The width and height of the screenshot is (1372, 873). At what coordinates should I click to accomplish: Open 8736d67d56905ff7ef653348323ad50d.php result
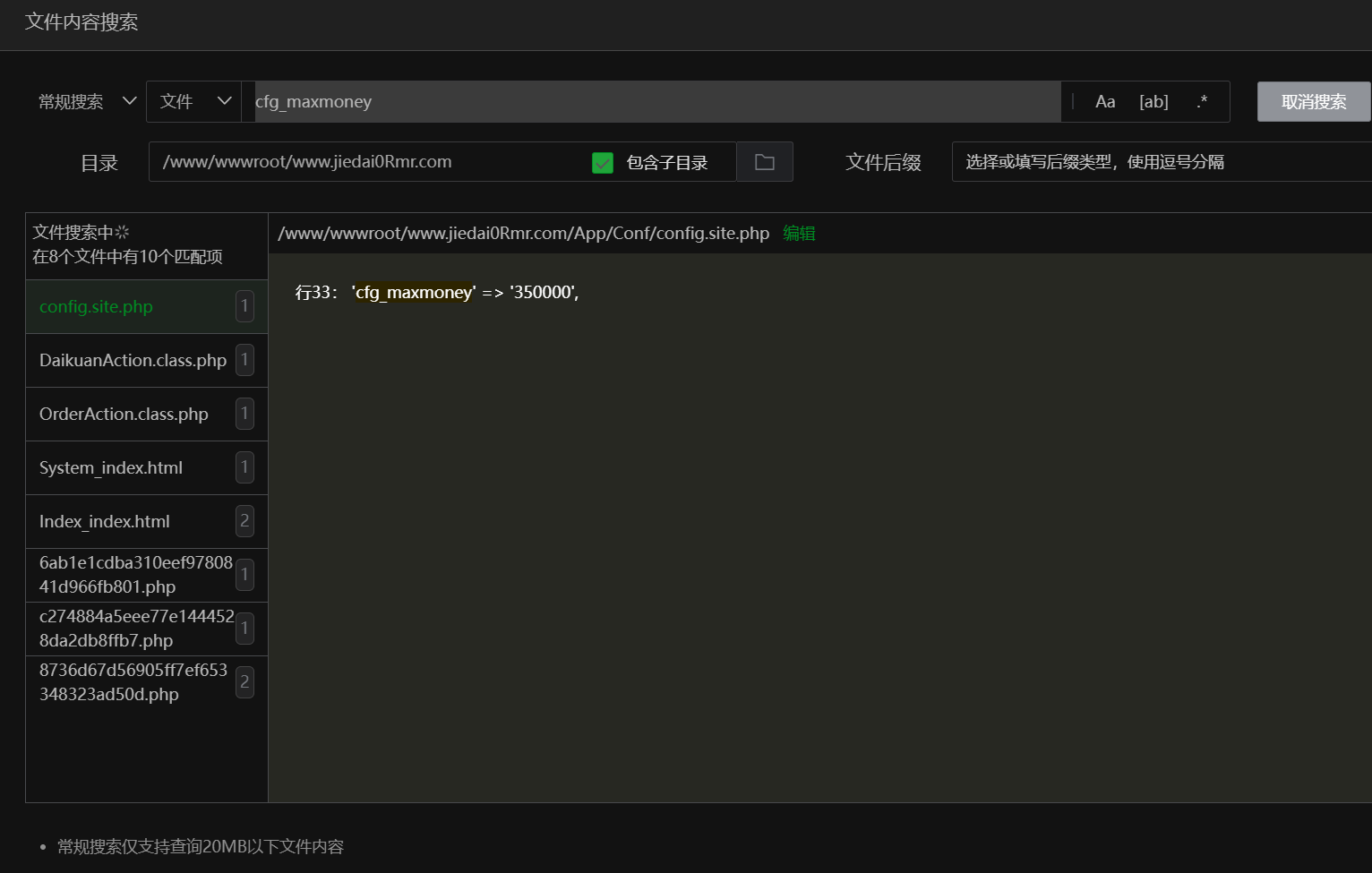click(x=133, y=682)
